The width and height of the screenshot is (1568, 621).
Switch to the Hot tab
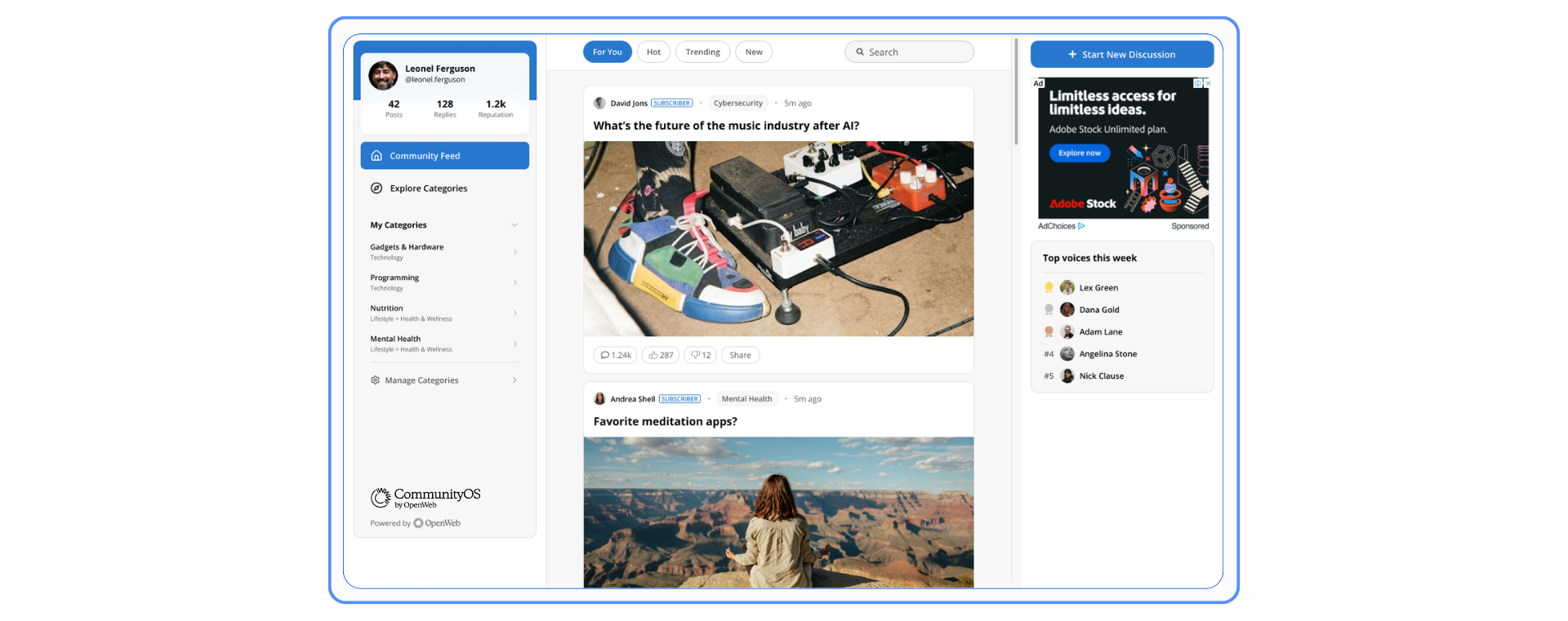point(653,52)
